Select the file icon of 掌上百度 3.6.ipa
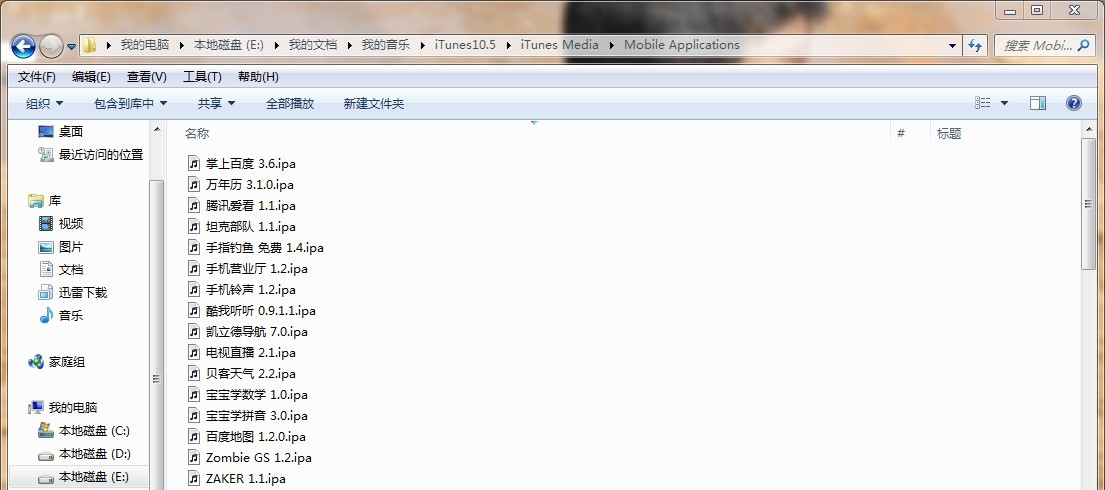 (194, 163)
